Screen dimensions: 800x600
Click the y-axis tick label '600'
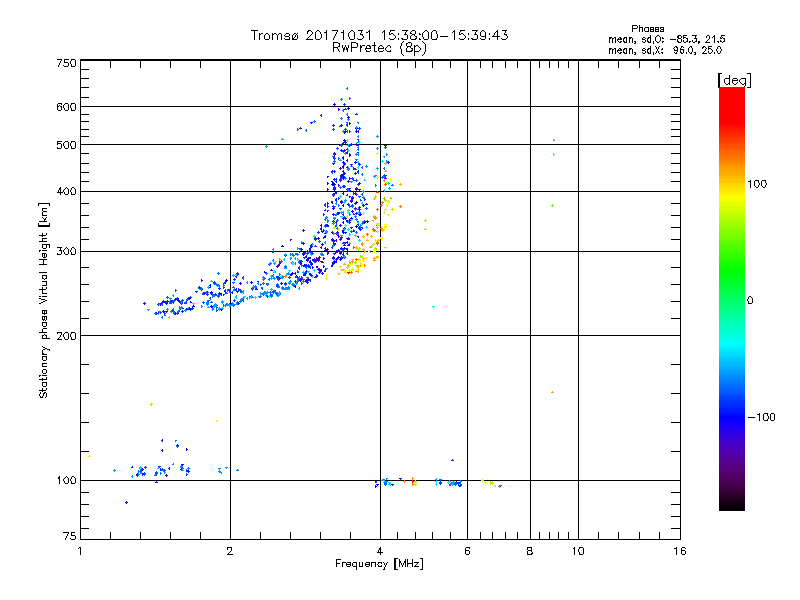pyautogui.click(x=66, y=107)
